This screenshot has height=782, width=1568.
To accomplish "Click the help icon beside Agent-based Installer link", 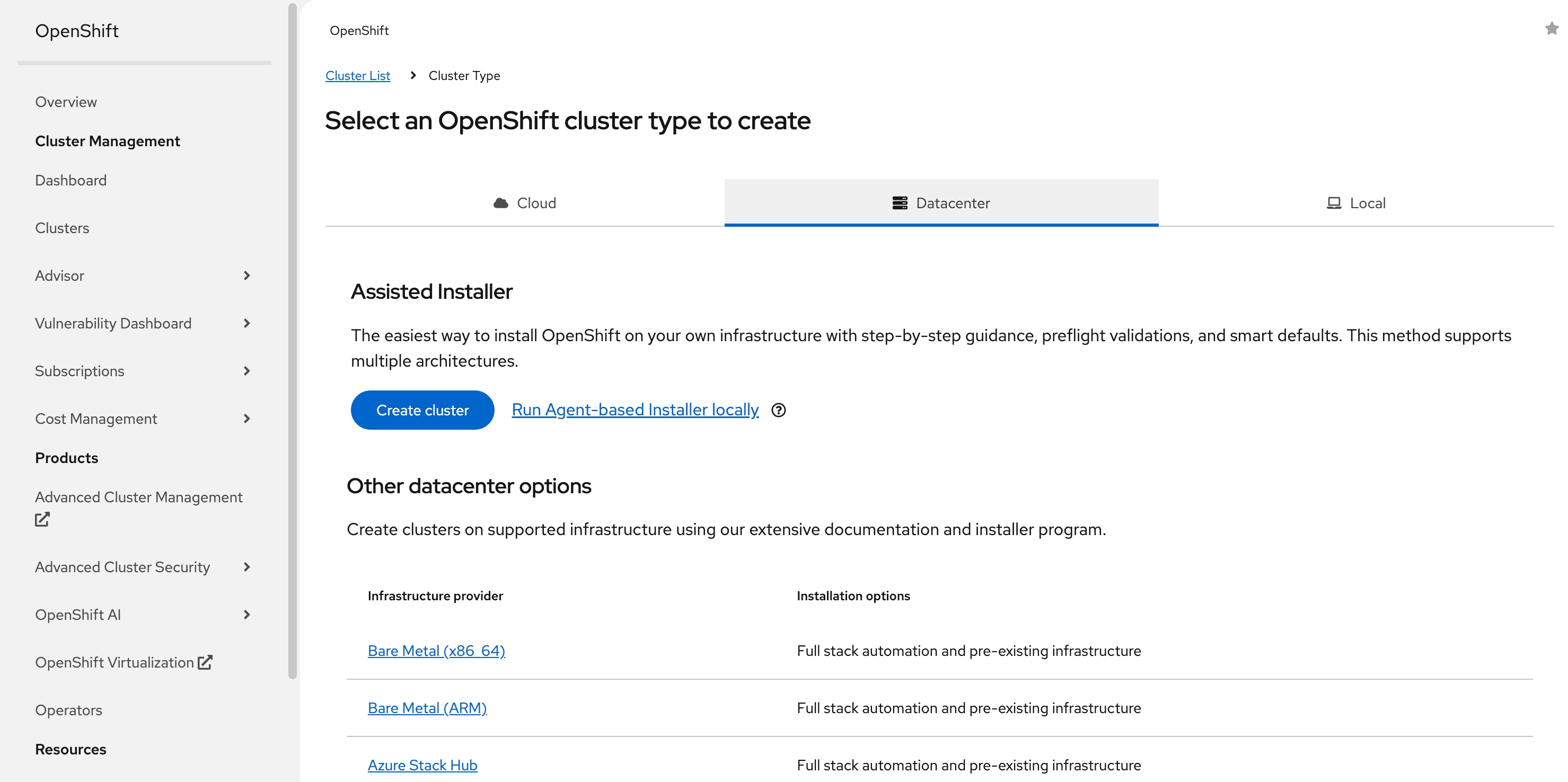I will (x=779, y=410).
